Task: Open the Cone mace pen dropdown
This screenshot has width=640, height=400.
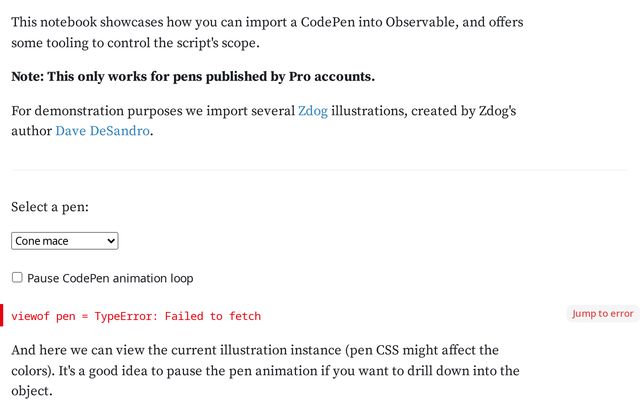Action: click(x=65, y=241)
